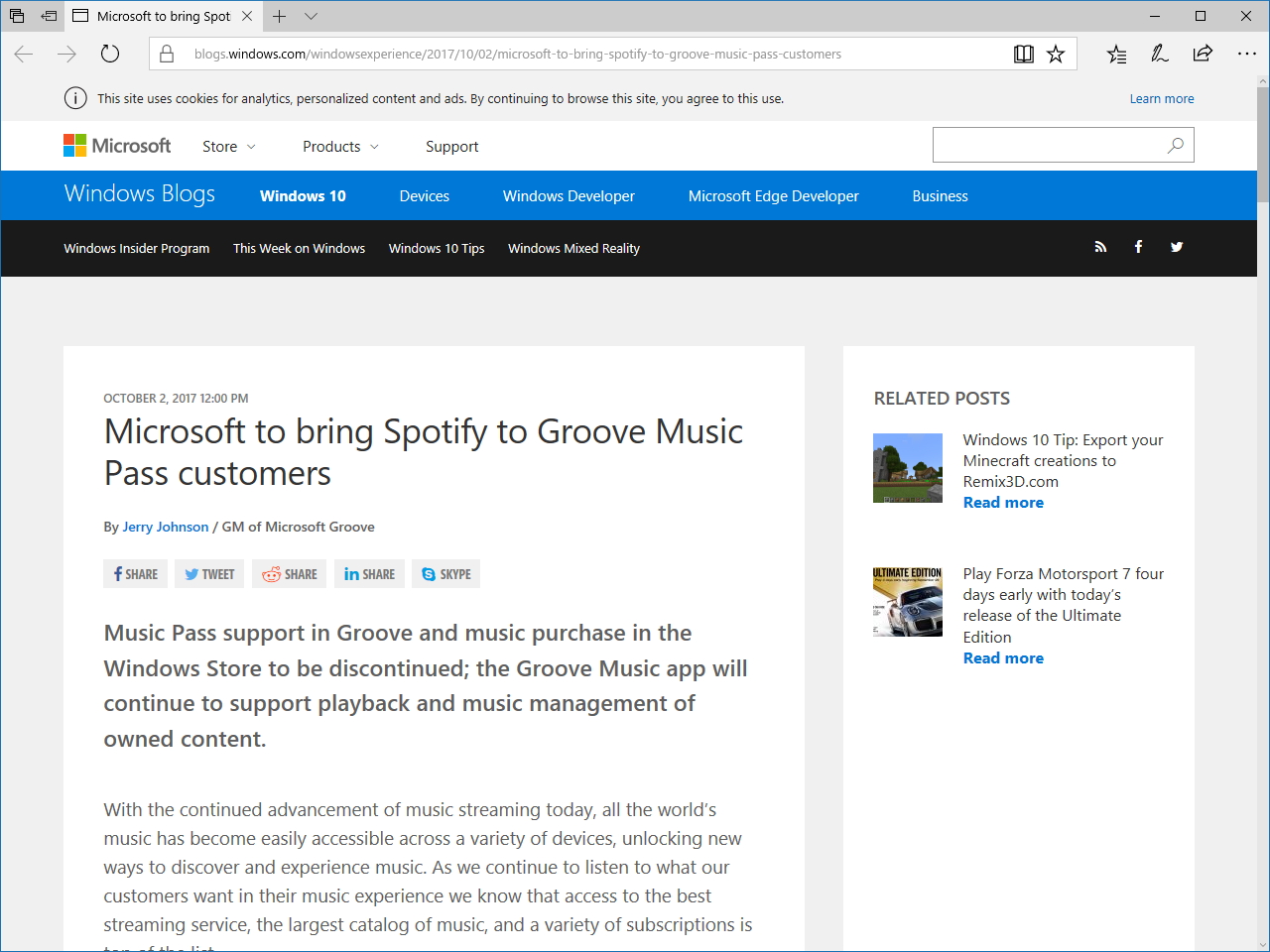Open Make a Web Note pen icon
The image size is (1270, 952).
[1160, 54]
